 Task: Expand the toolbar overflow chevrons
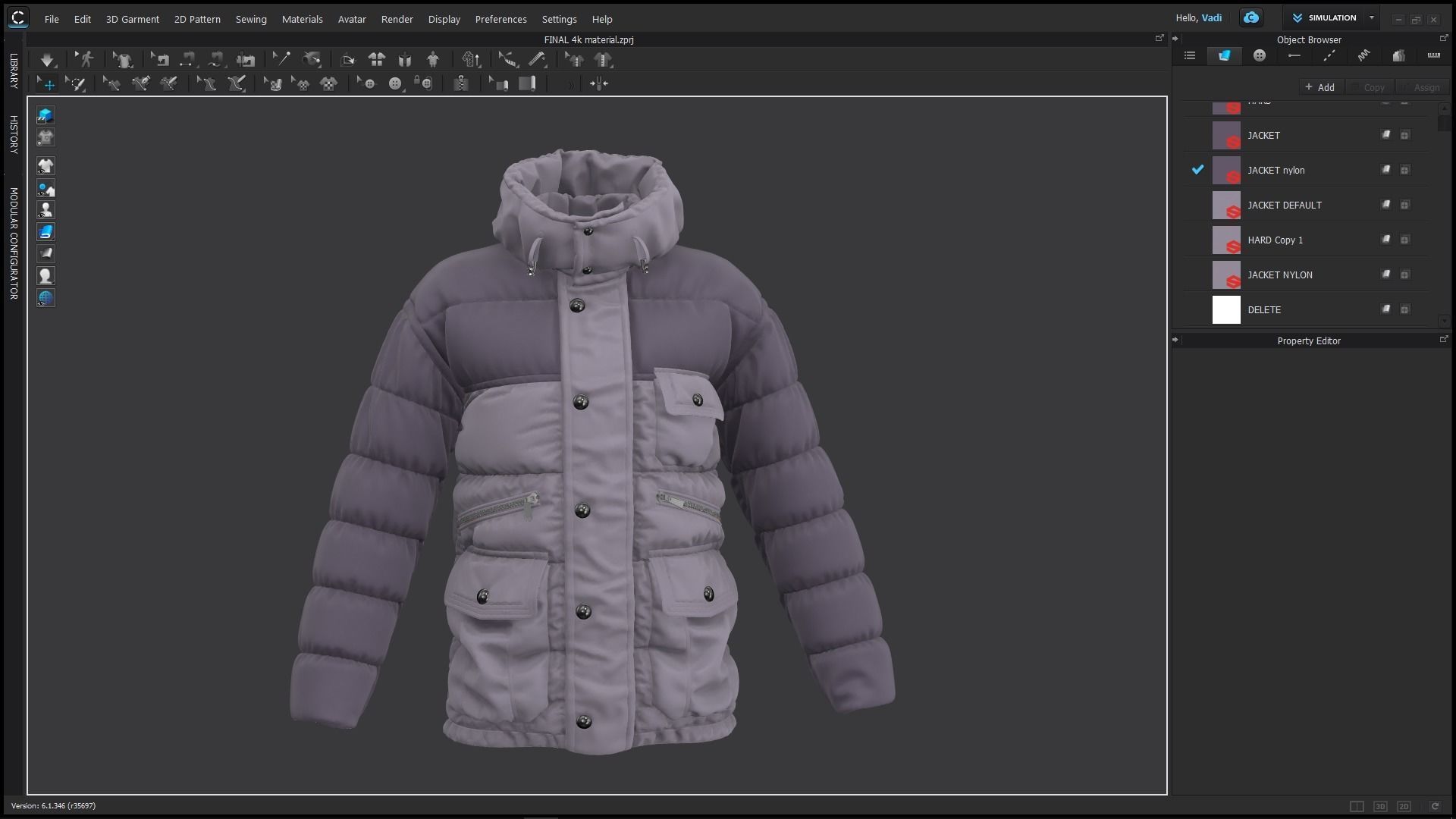click(570, 85)
